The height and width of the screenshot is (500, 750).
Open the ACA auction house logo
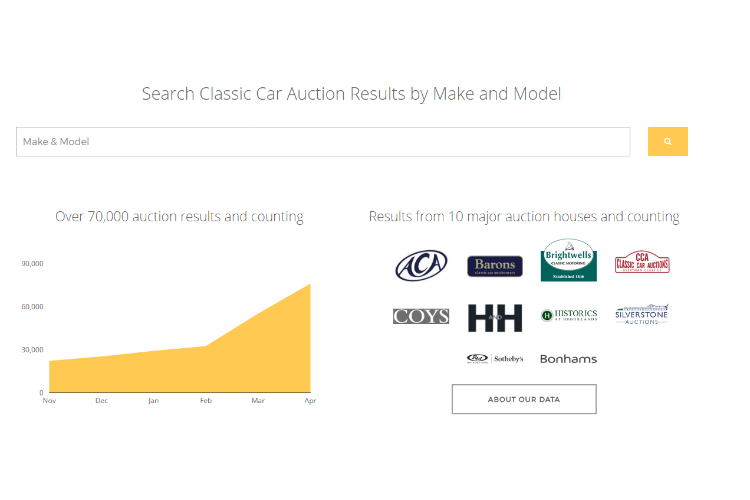(x=421, y=265)
